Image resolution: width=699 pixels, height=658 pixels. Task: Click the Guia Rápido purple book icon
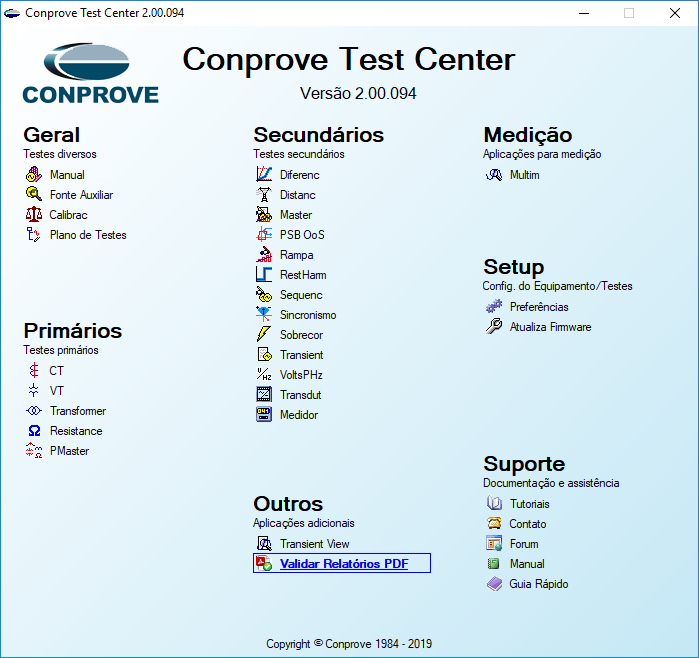coord(494,584)
